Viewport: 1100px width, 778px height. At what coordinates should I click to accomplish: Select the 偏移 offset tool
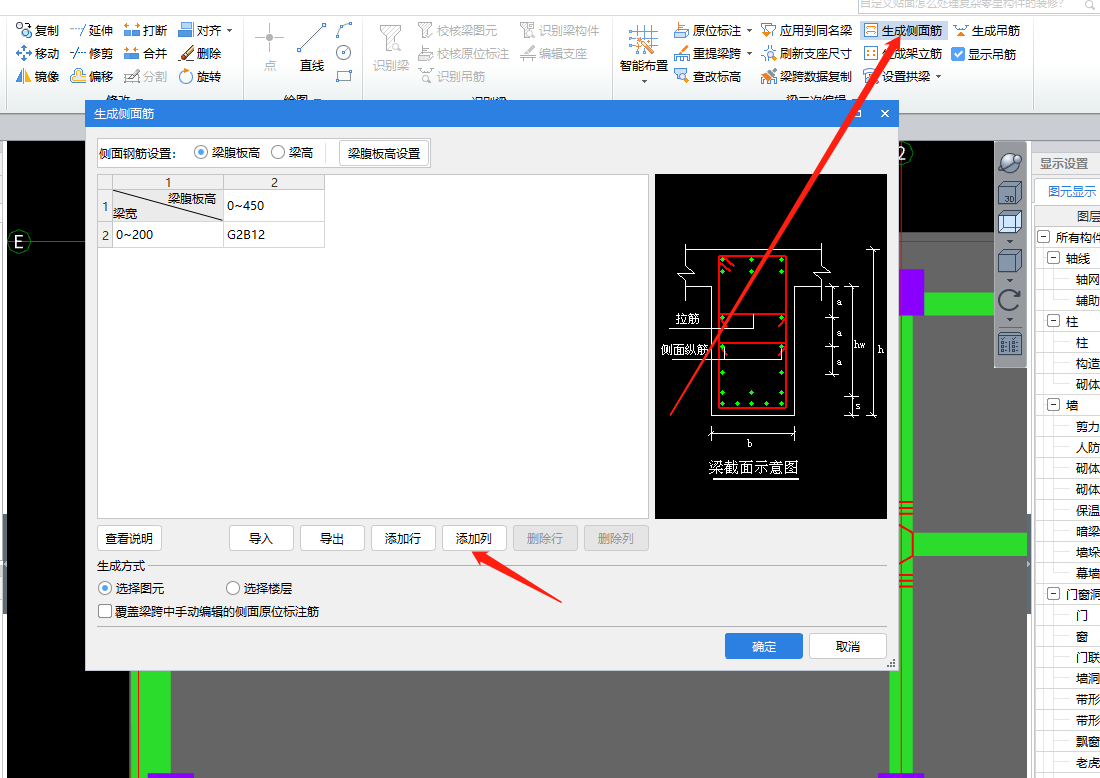tap(91, 76)
